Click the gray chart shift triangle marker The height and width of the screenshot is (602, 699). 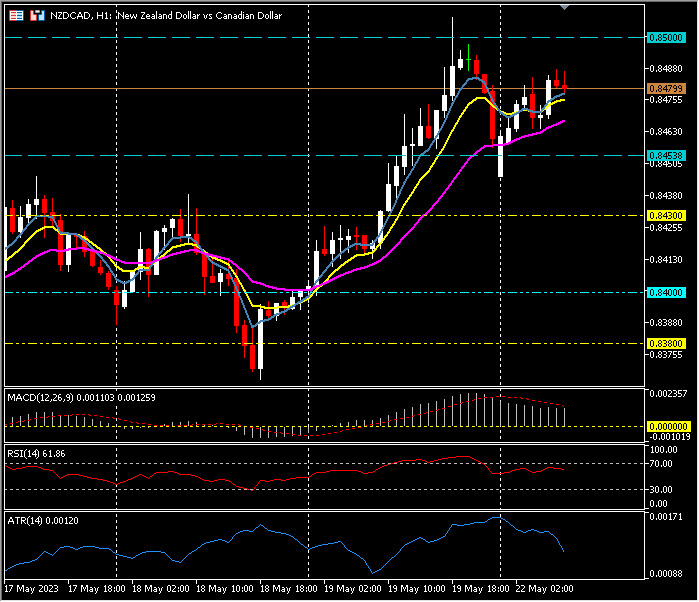[x=567, y=6]
